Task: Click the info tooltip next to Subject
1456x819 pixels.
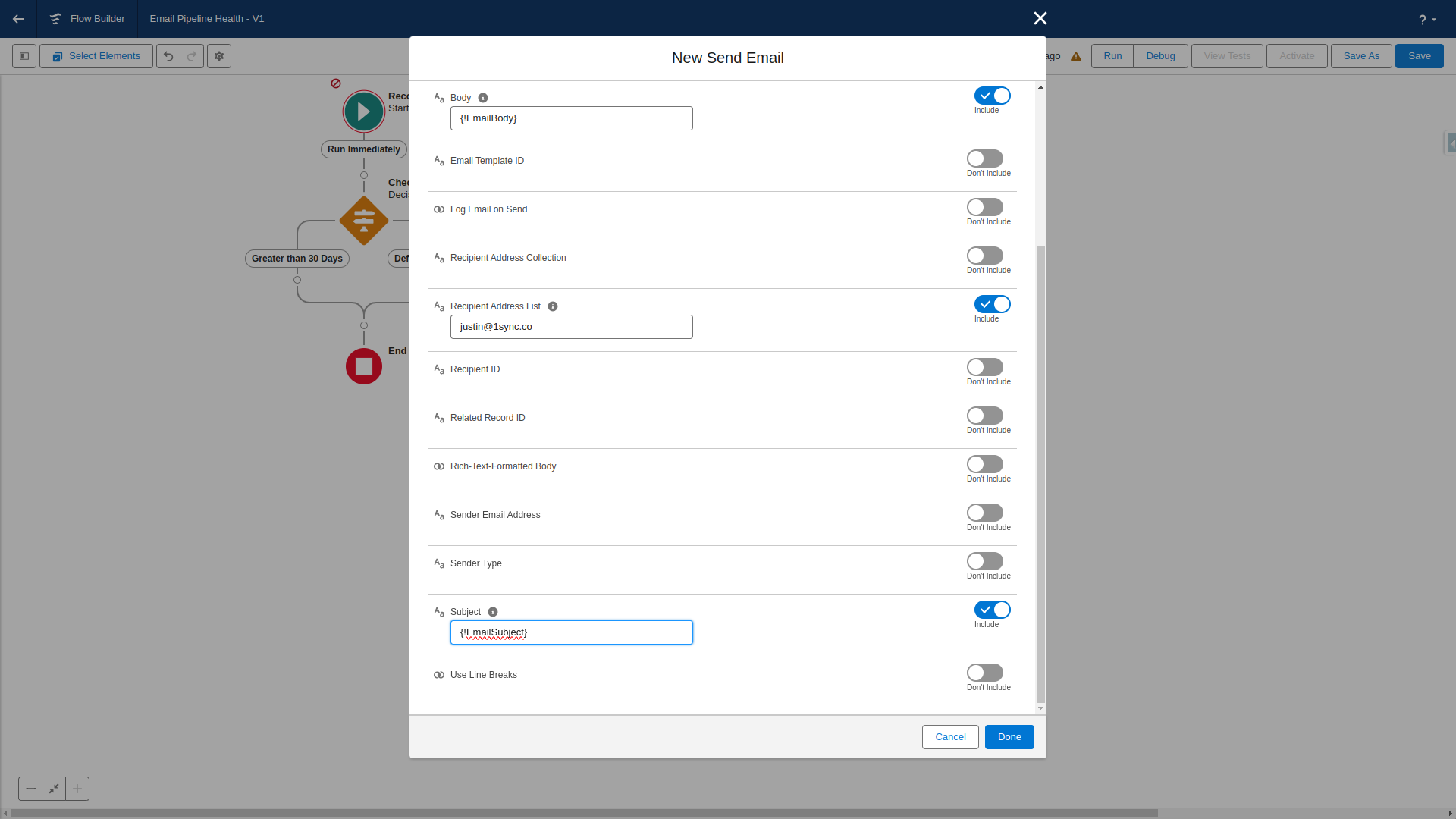Action: (x=493, y=611)
